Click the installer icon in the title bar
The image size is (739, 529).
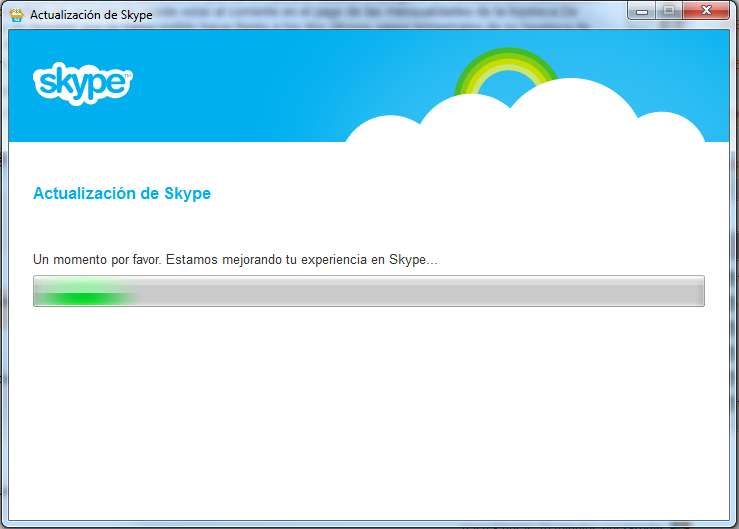(x=16, y=15)
